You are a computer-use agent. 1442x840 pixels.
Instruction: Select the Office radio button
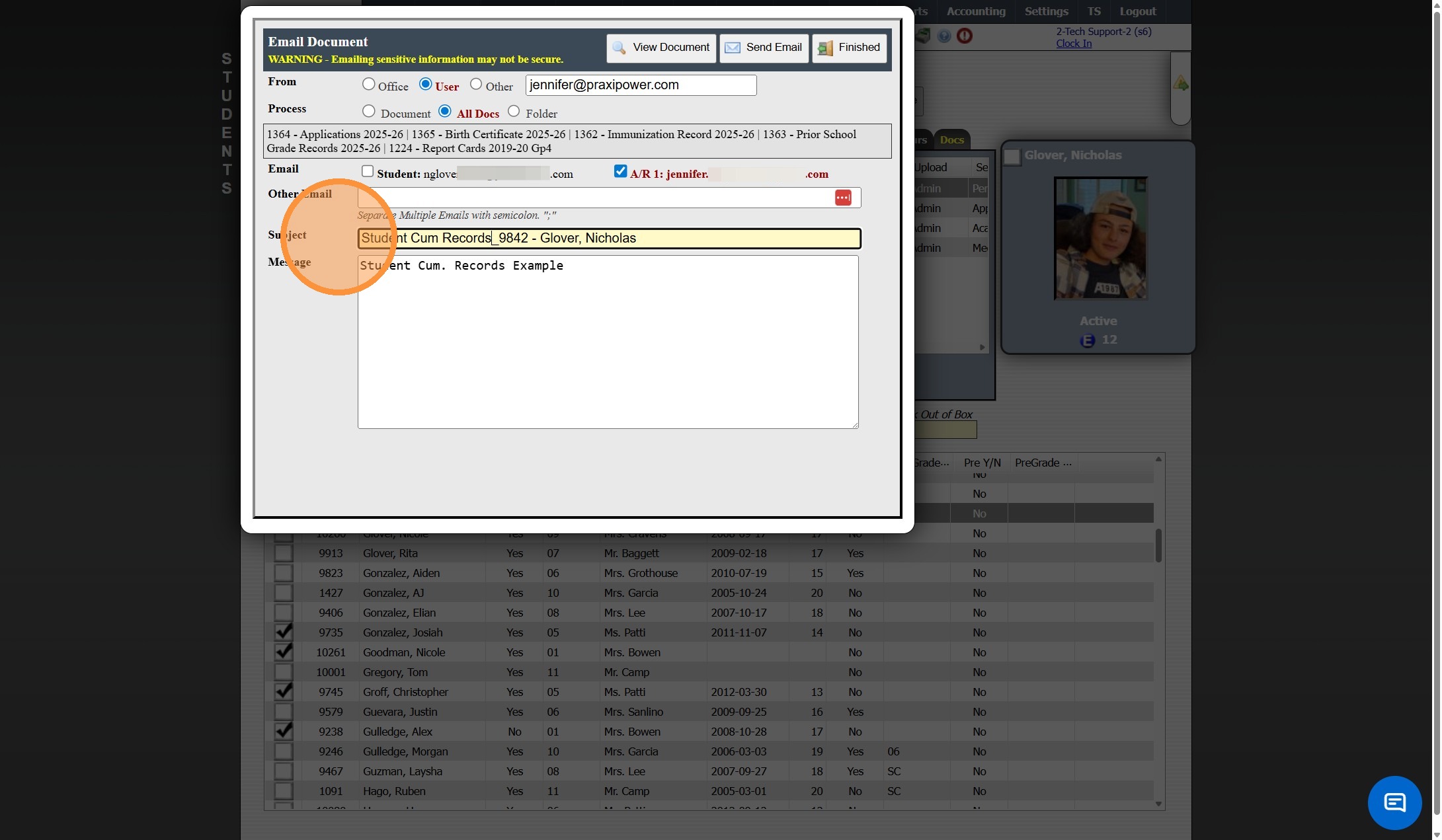coord(369,85)
